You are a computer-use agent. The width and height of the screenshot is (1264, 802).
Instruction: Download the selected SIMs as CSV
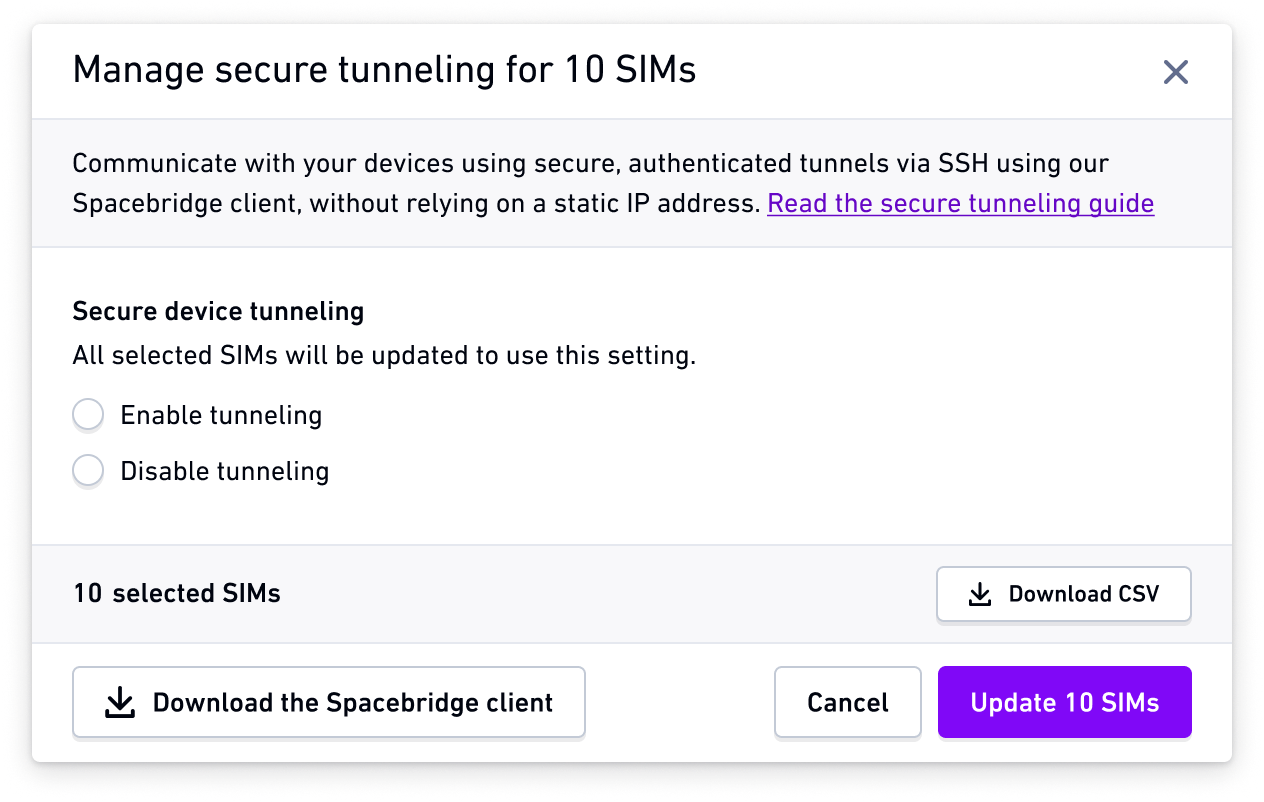[1064, 594]
